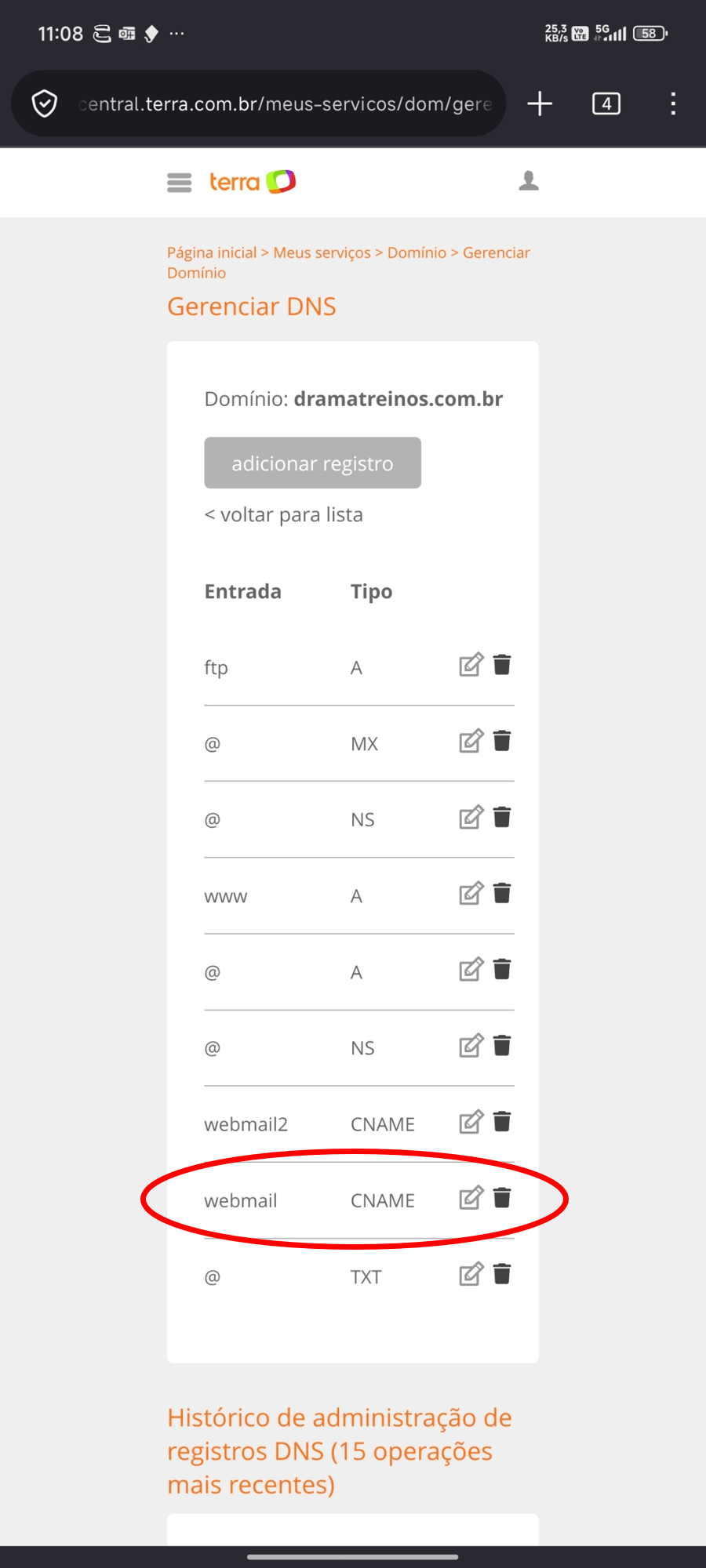706x1568 pixels.
Task: Go back via voltar para lista
Action: click(x=284, y=515)
